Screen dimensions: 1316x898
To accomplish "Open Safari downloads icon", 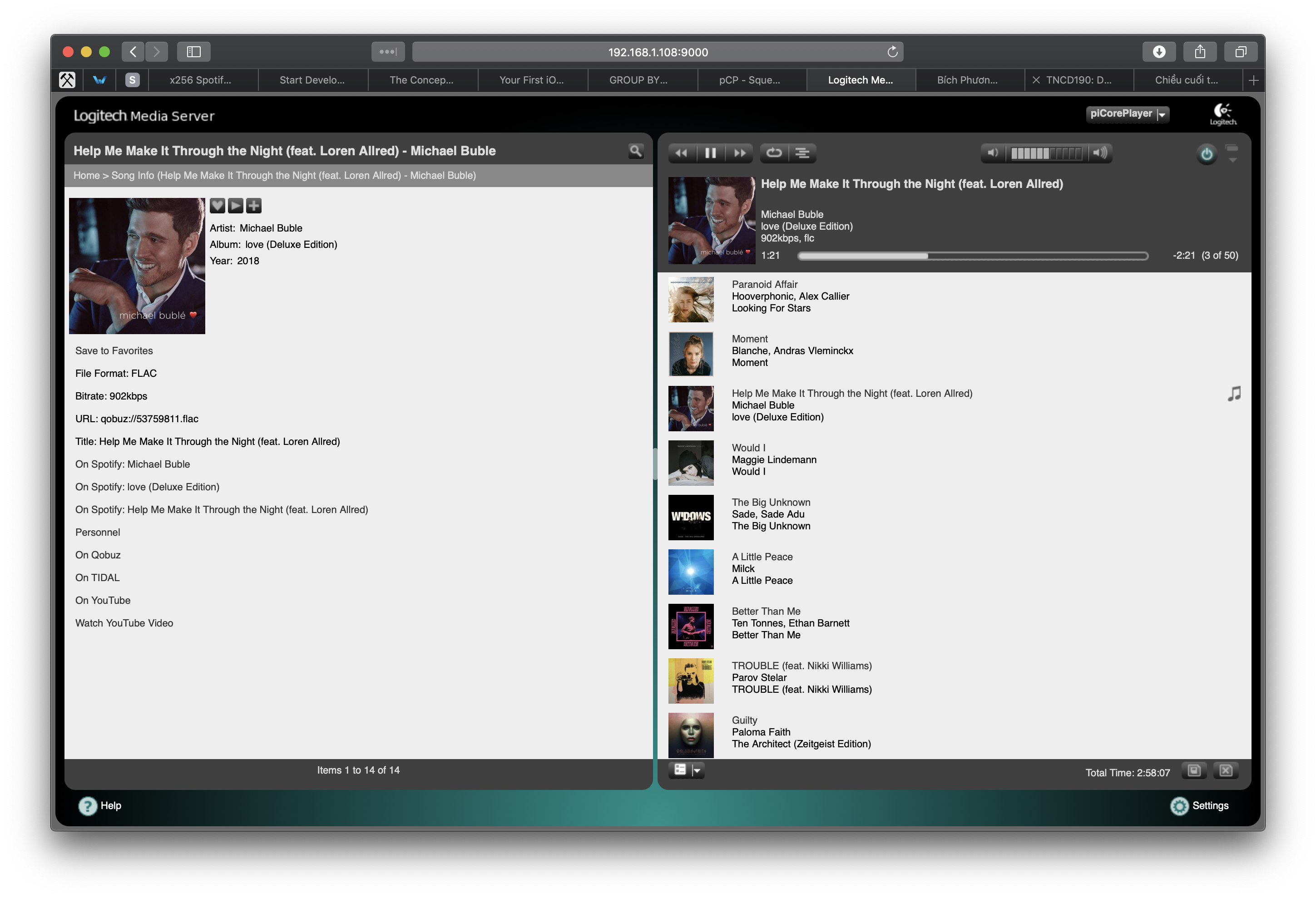I will (x=1158, y=52).
